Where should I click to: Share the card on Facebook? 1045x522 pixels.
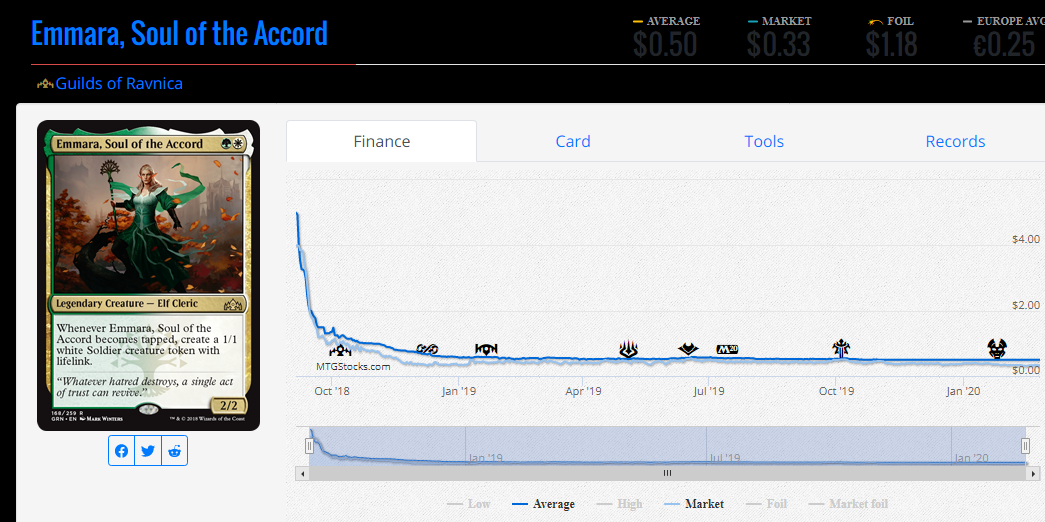[121, 451]
